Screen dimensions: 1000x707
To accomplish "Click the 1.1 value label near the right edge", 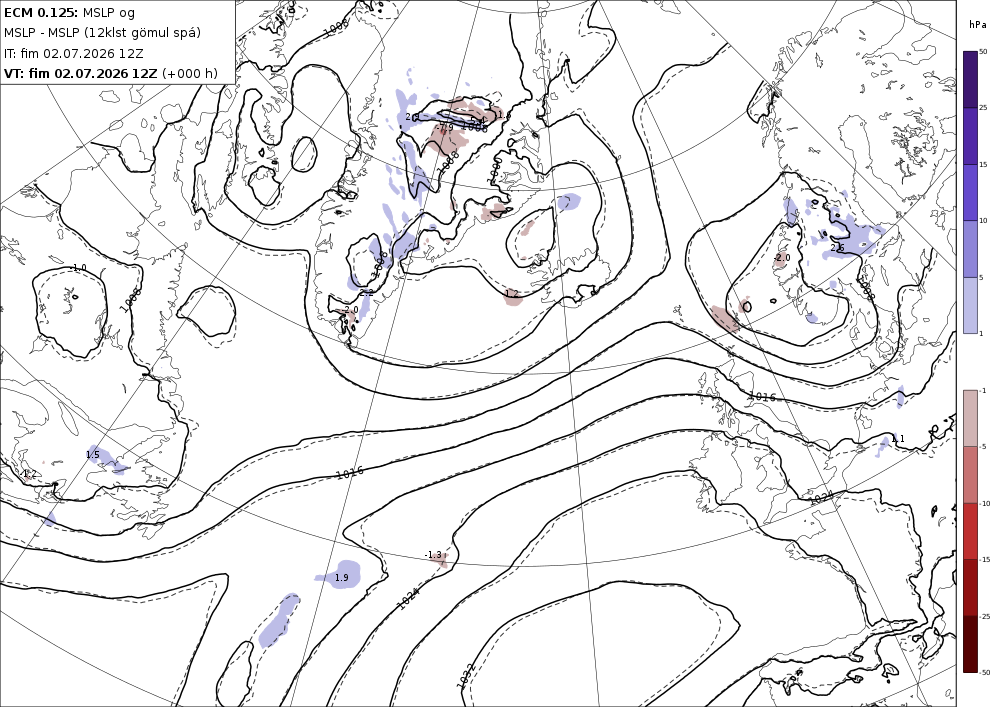I will coord(898,439).
